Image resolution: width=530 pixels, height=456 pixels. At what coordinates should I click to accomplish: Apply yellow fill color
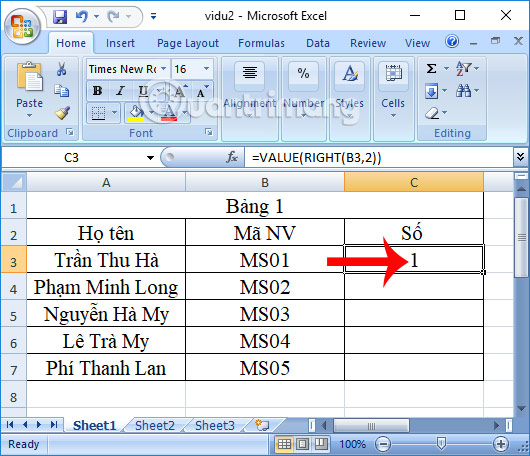point(136,113)
